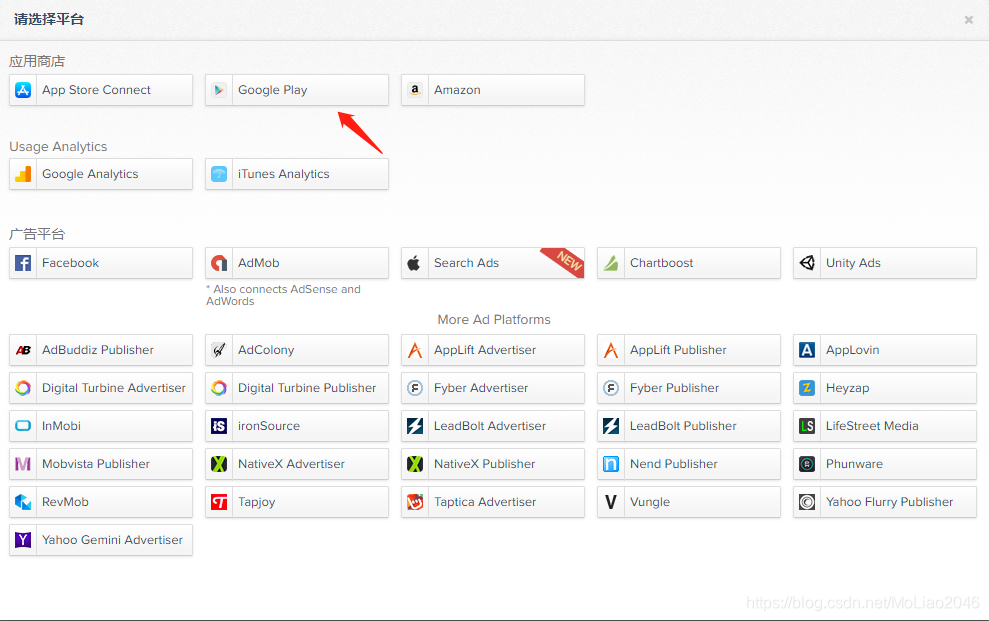
Task: Click the RevMob logo icon
Action: 23,502
